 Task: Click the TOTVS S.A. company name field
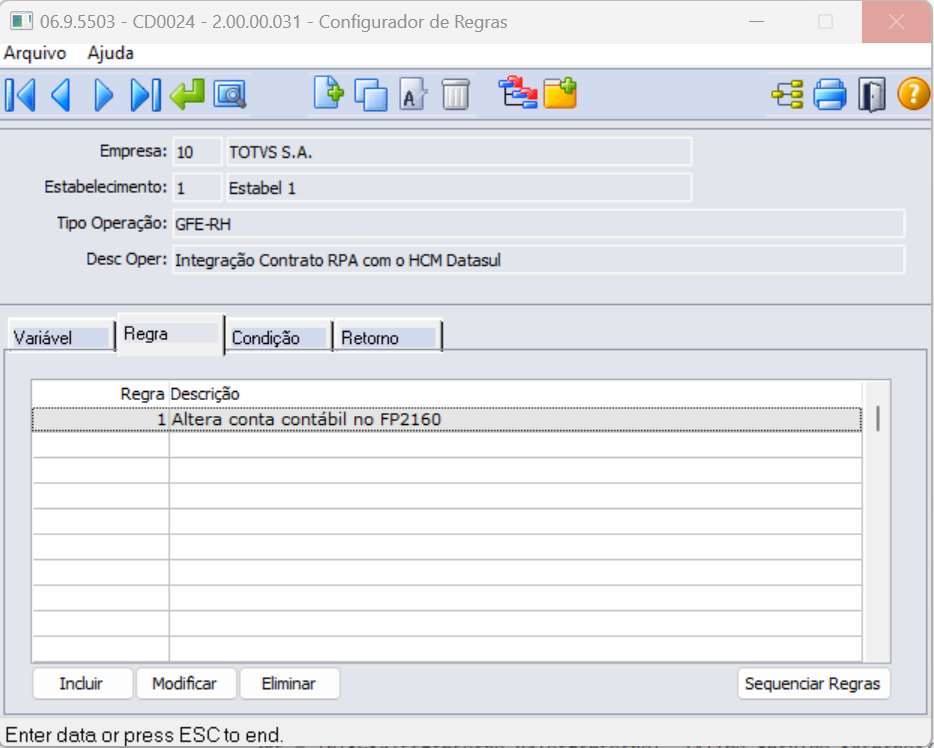[x=459, y=152]
